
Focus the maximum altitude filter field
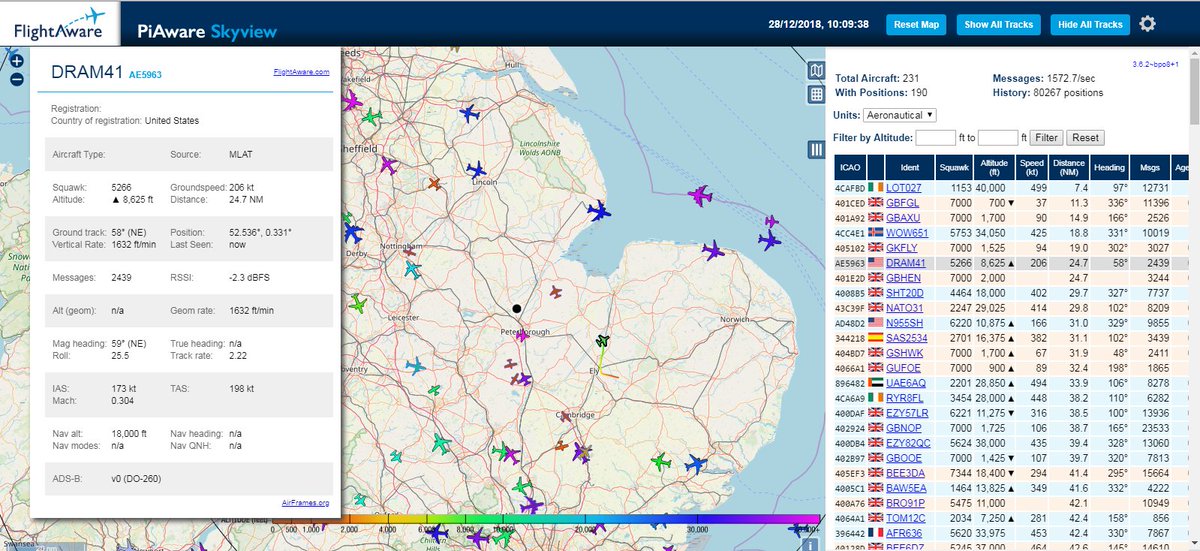998,137
